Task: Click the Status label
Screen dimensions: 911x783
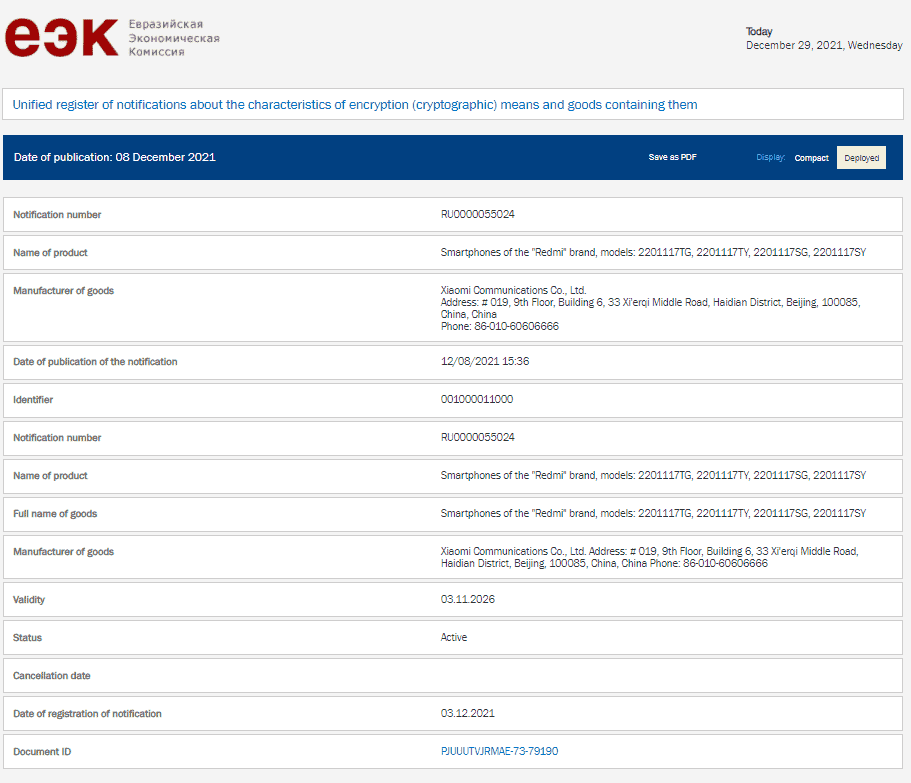Action: [x=27, y=638]
